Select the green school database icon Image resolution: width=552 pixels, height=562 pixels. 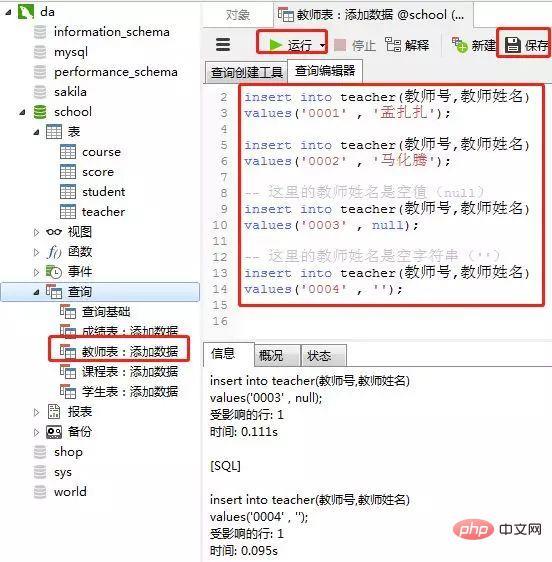tap(40, 112)
